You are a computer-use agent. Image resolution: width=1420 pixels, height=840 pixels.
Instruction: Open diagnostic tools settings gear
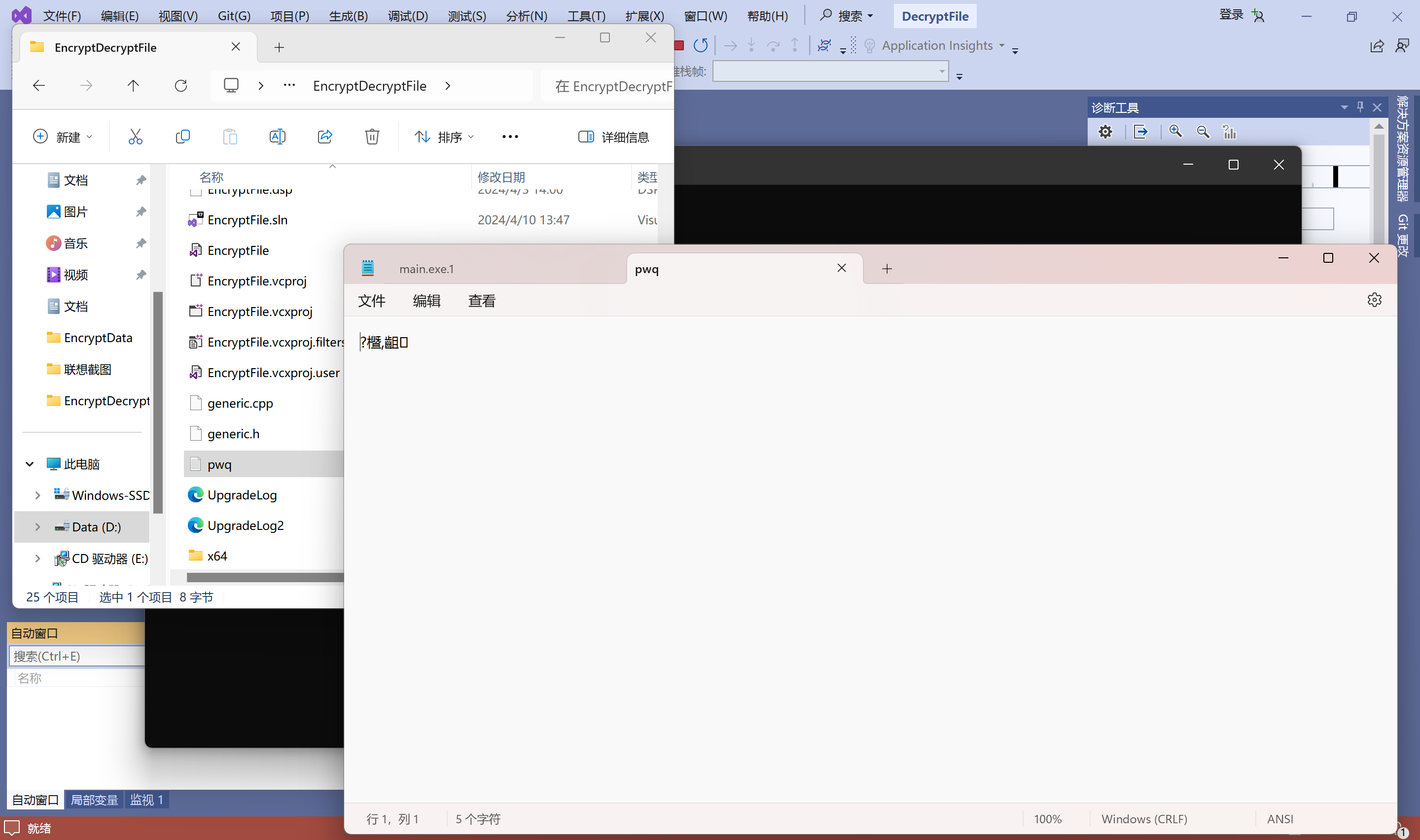1105,132
